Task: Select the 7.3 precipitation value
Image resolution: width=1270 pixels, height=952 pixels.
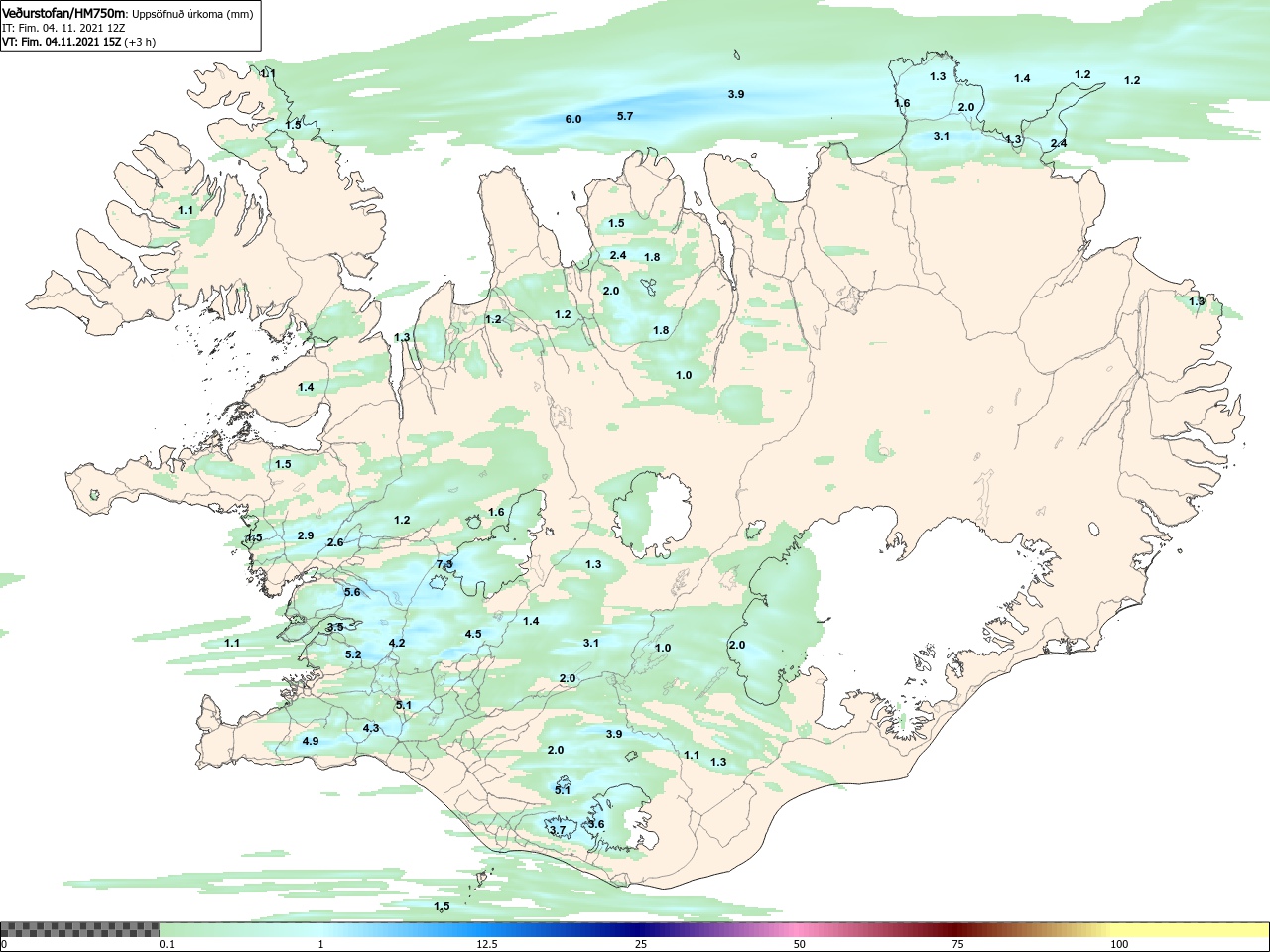Action: point(444,564)
